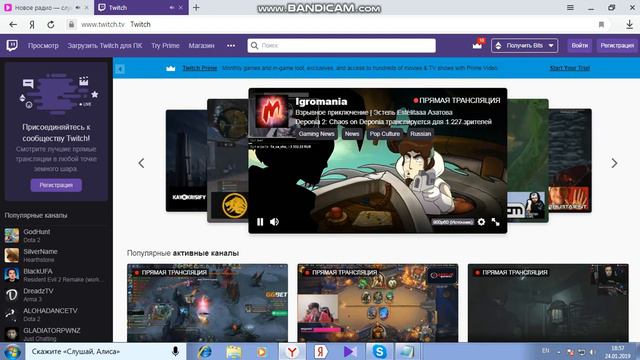Open the Try Prime menu item

(165, 46)
